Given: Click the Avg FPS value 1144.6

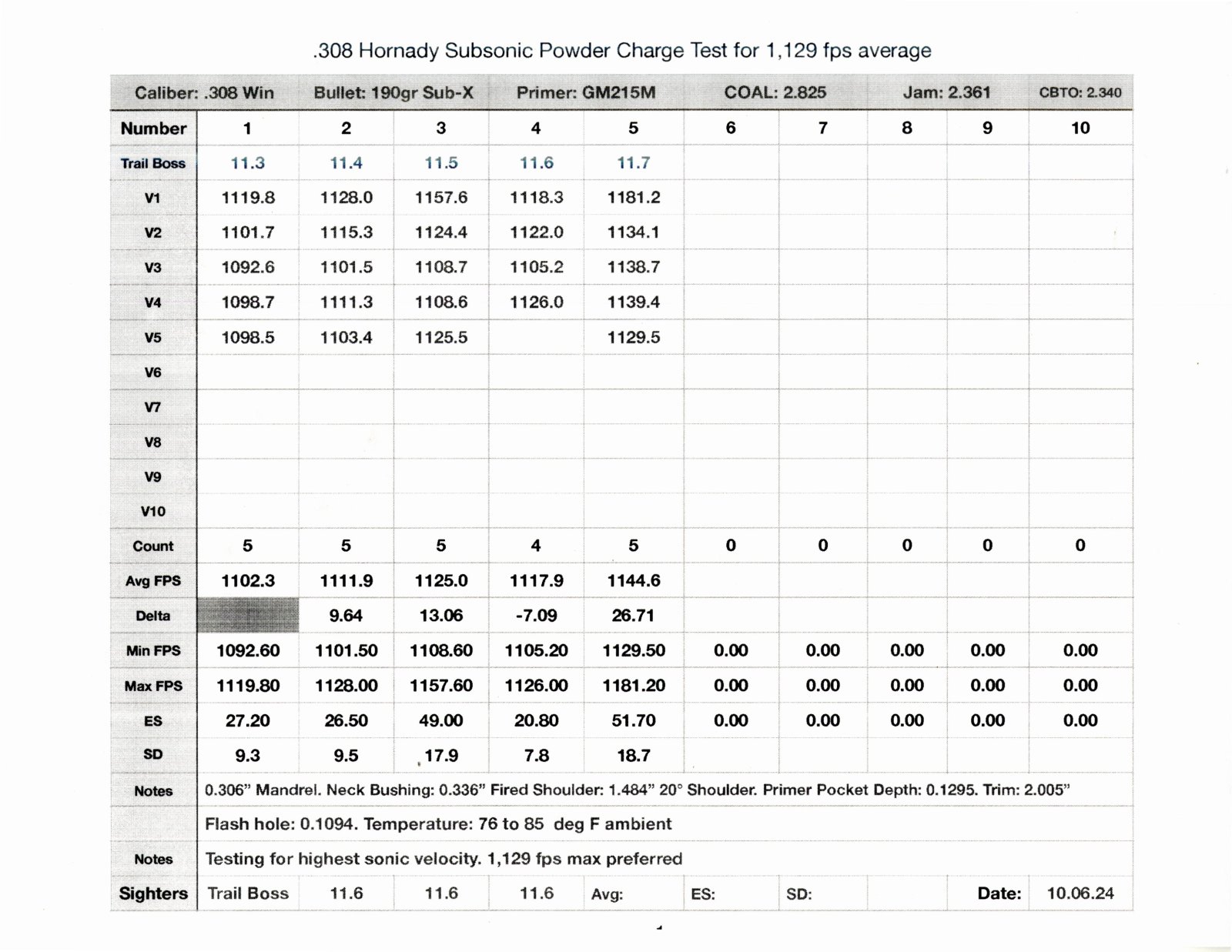Looking at the screenshot, I should (x=634, y=581).
